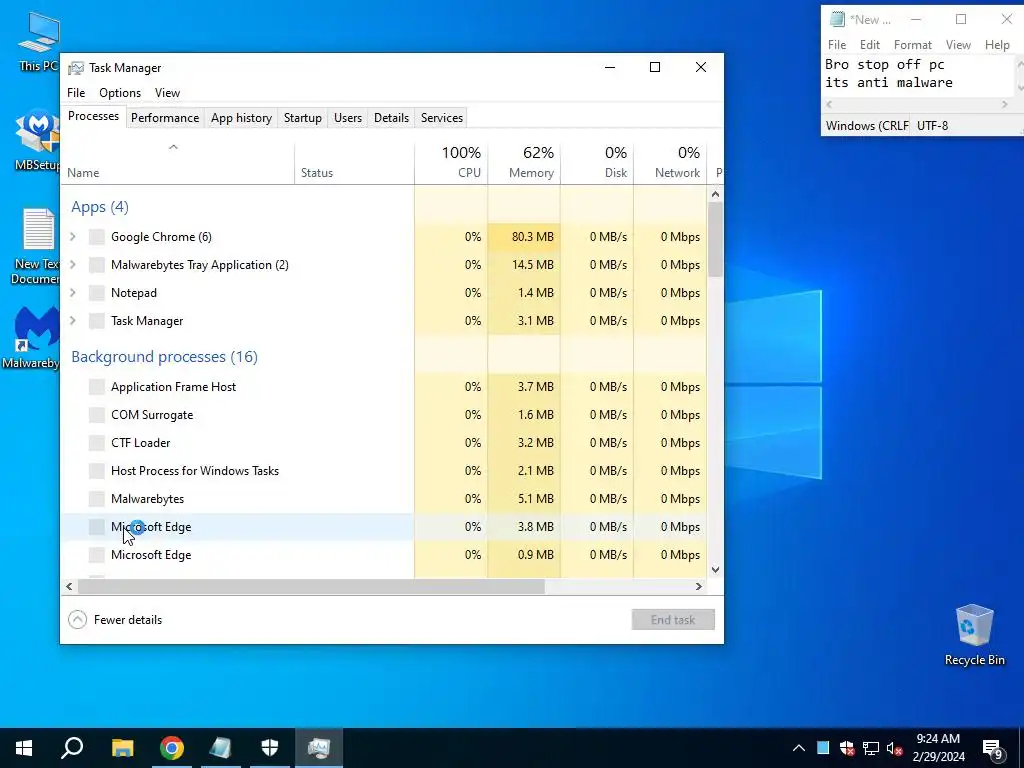Screen dimensions: 1024x768
Task: Click the Status column header
Action: click(355, 163)
